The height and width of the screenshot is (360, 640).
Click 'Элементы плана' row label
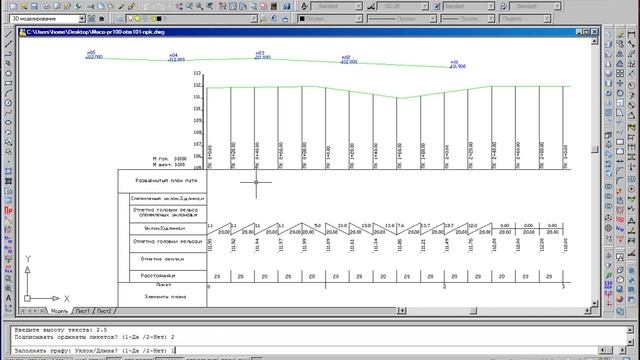click(165, 297)
